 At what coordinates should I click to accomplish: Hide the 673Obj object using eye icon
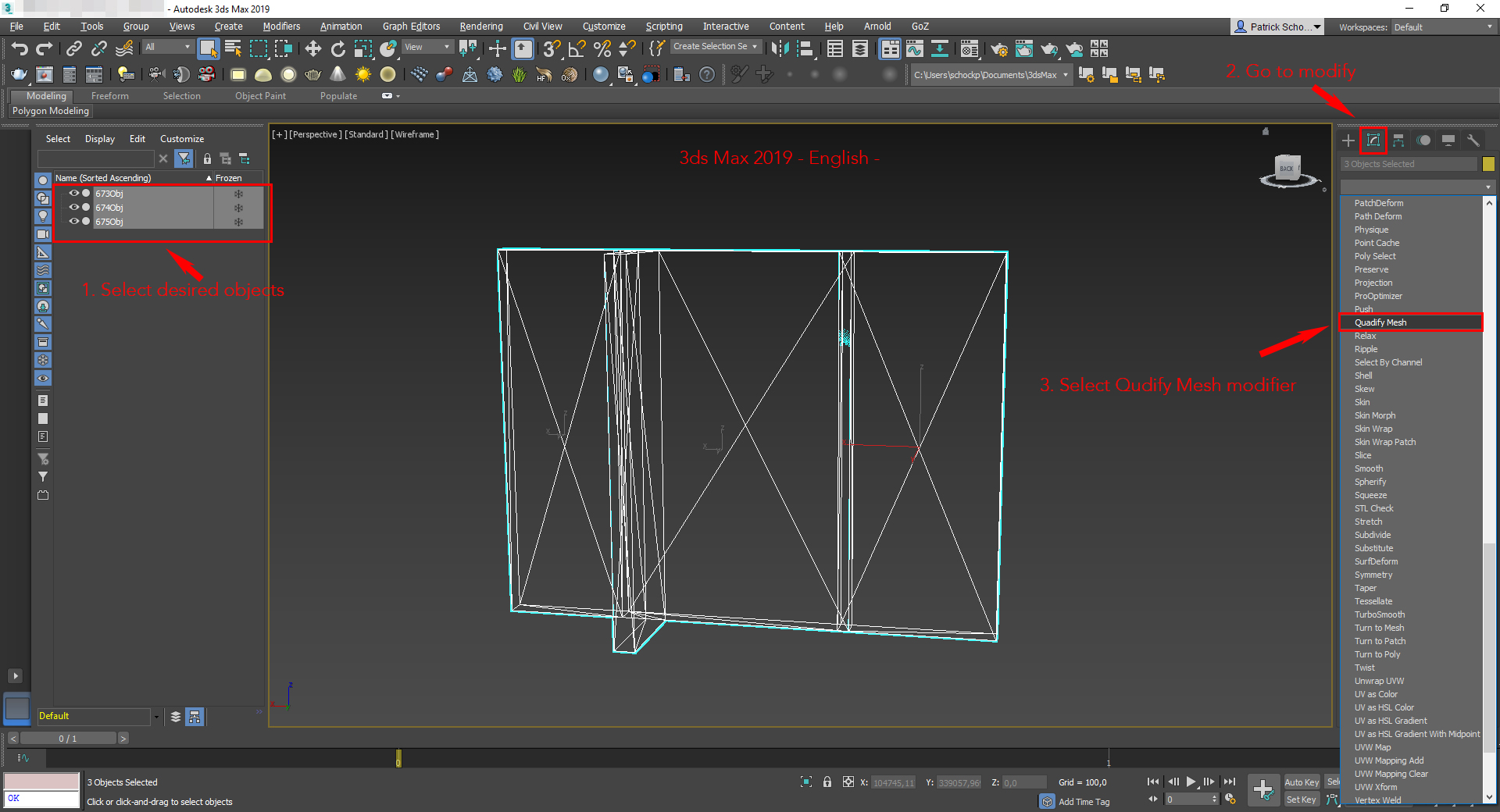[73, 194]
